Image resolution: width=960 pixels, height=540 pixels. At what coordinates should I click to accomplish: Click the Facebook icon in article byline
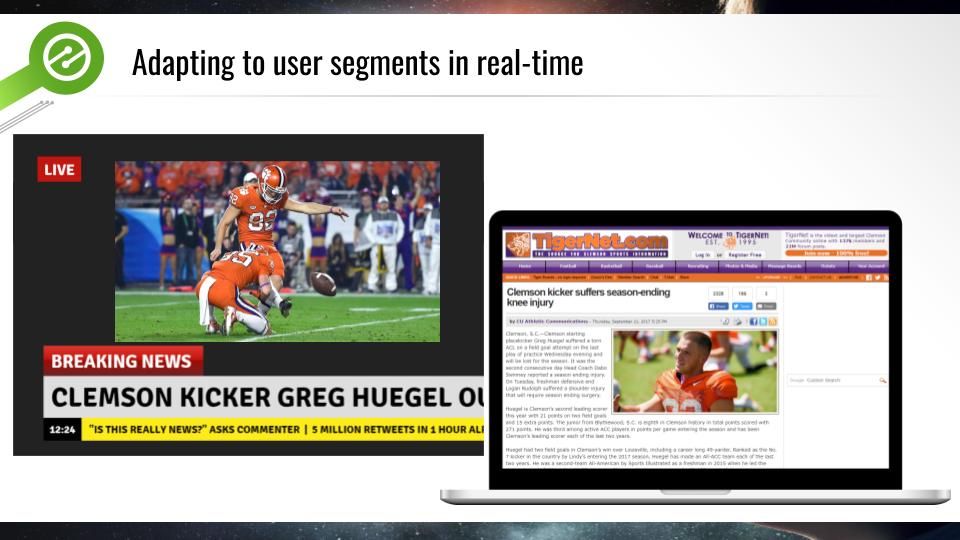coord(753,321)
